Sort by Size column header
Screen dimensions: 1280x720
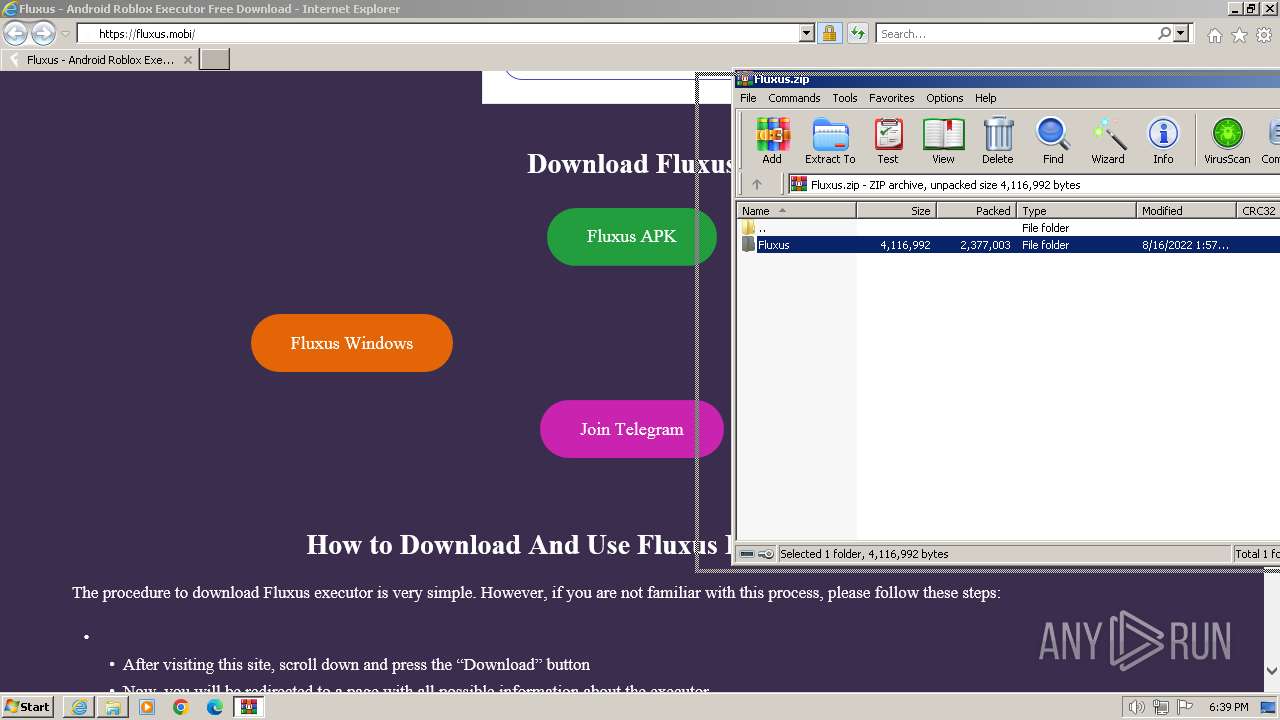(896, 211)
